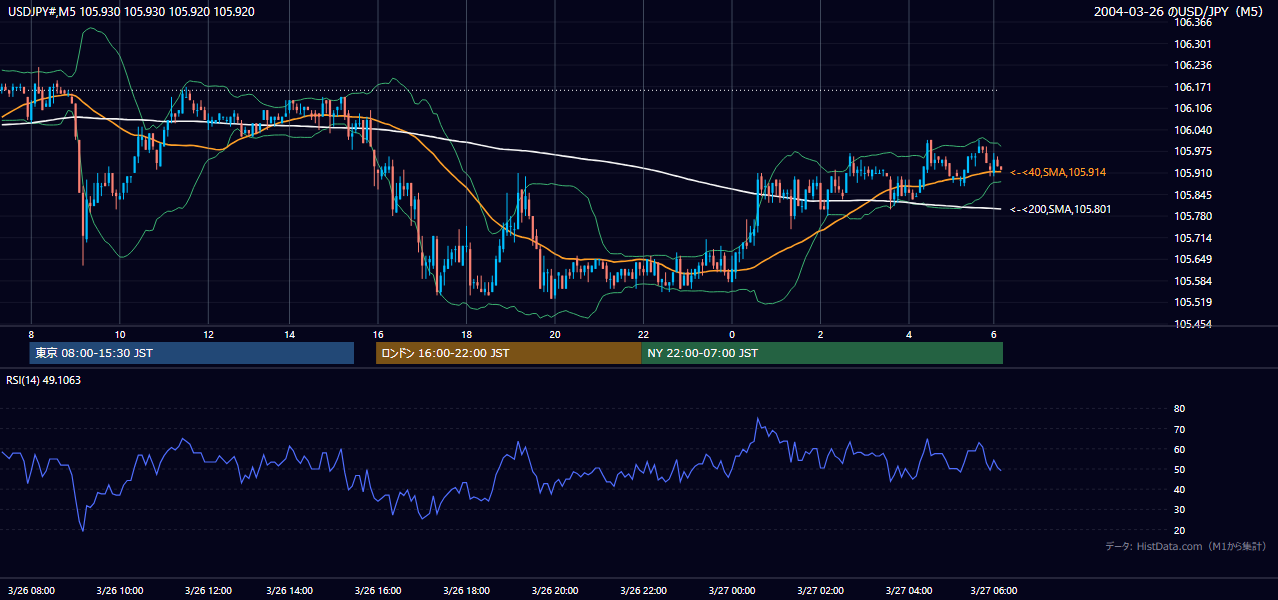Click the 3/27 04:00 date label
The width and height of the screenshot is (1278, 600).
pyautogui.click(x=908, y=590)
